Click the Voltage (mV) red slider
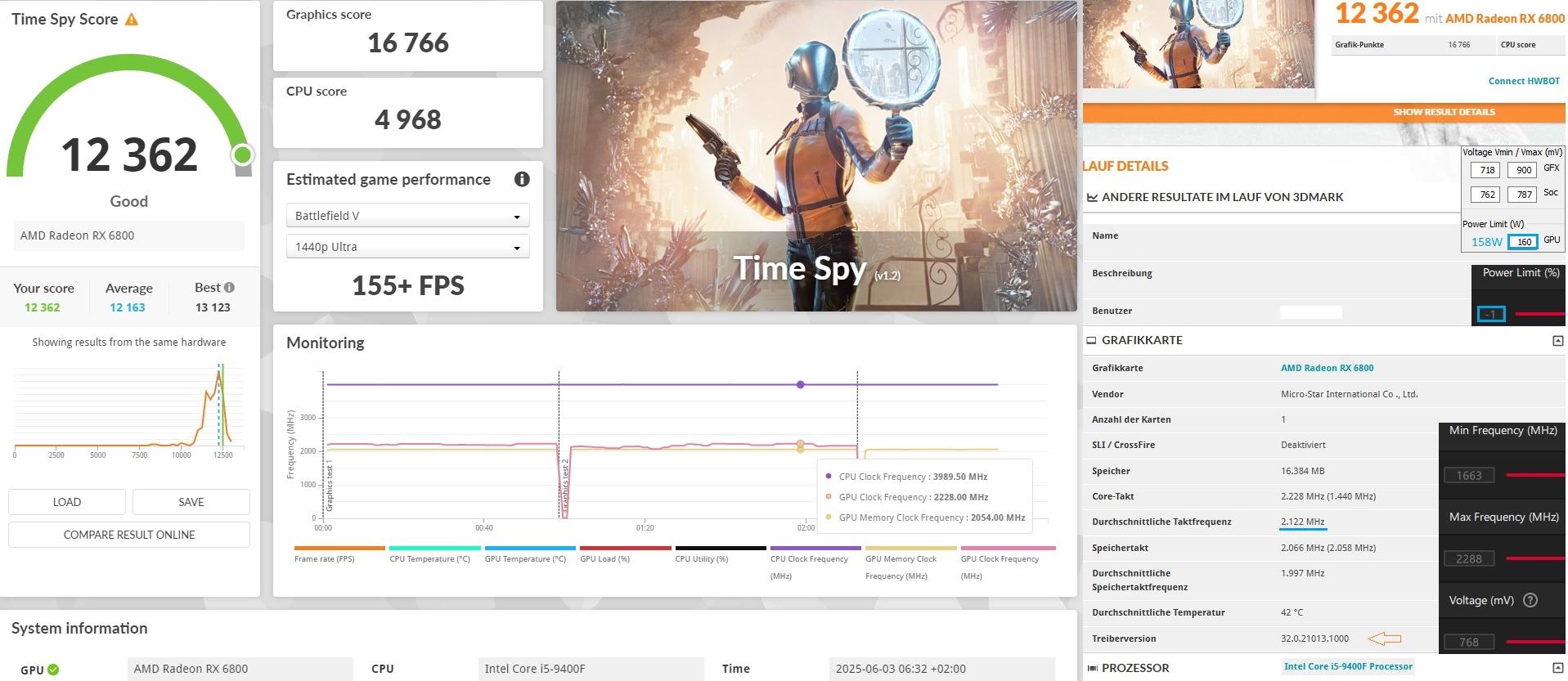 coord(1535,642)
